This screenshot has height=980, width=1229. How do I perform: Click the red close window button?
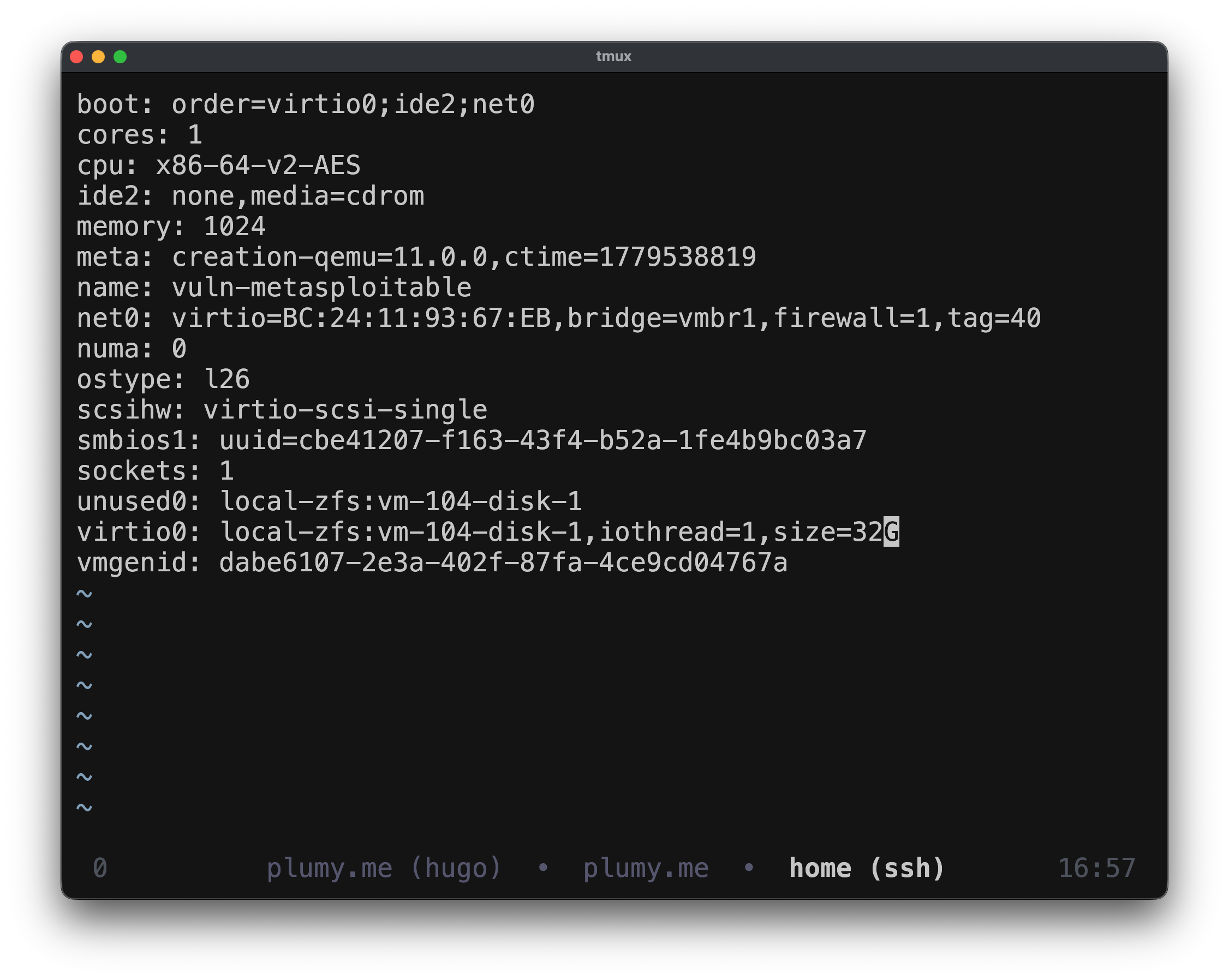tap(76, 56)
